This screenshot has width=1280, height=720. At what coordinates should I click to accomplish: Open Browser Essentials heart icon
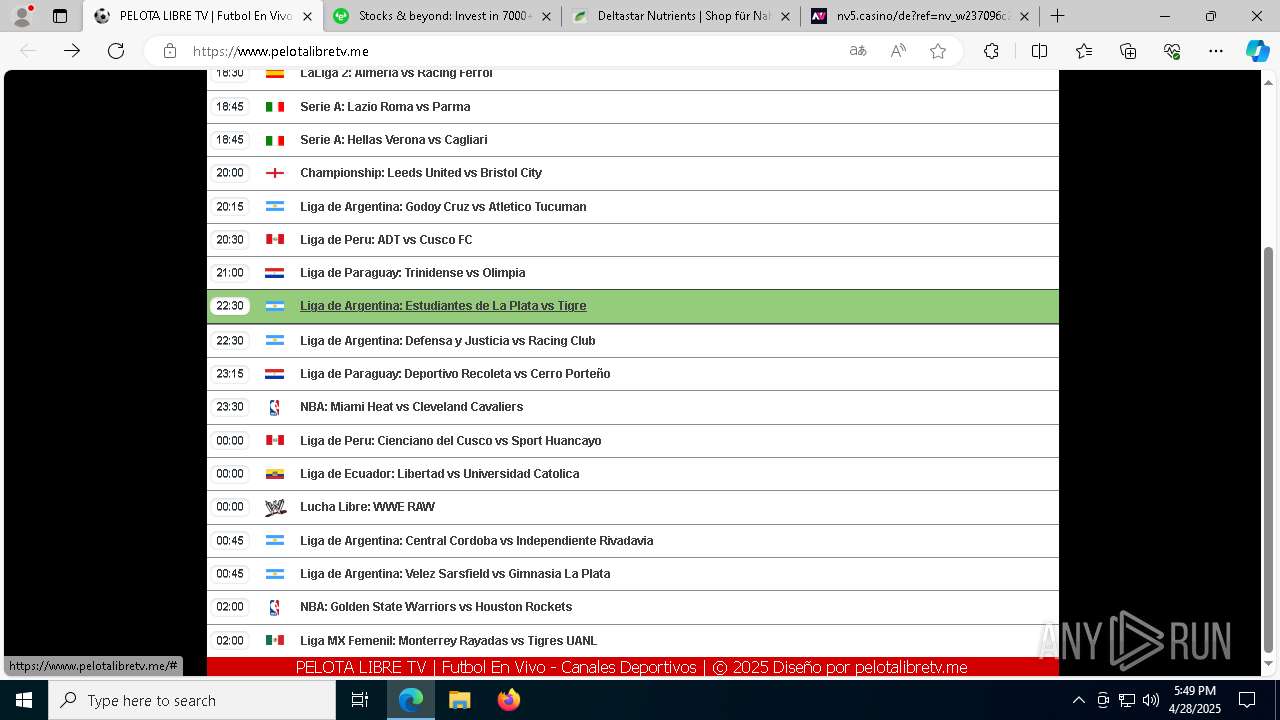[x=1172, y=51]
